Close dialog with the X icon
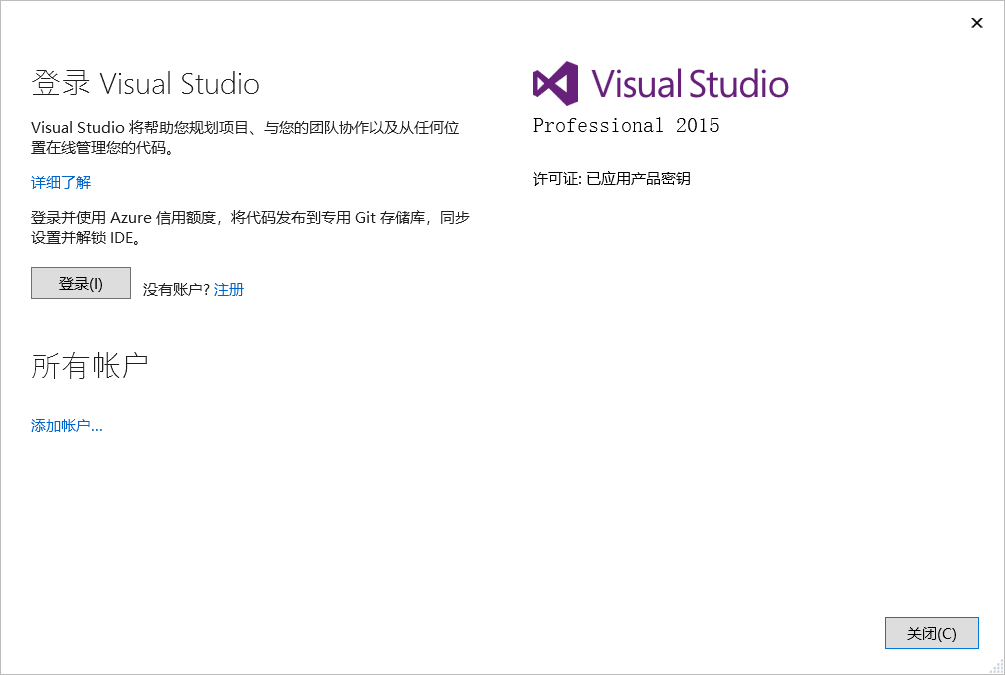This screenshot has height=675, width=1005. [x=977, y=23]
